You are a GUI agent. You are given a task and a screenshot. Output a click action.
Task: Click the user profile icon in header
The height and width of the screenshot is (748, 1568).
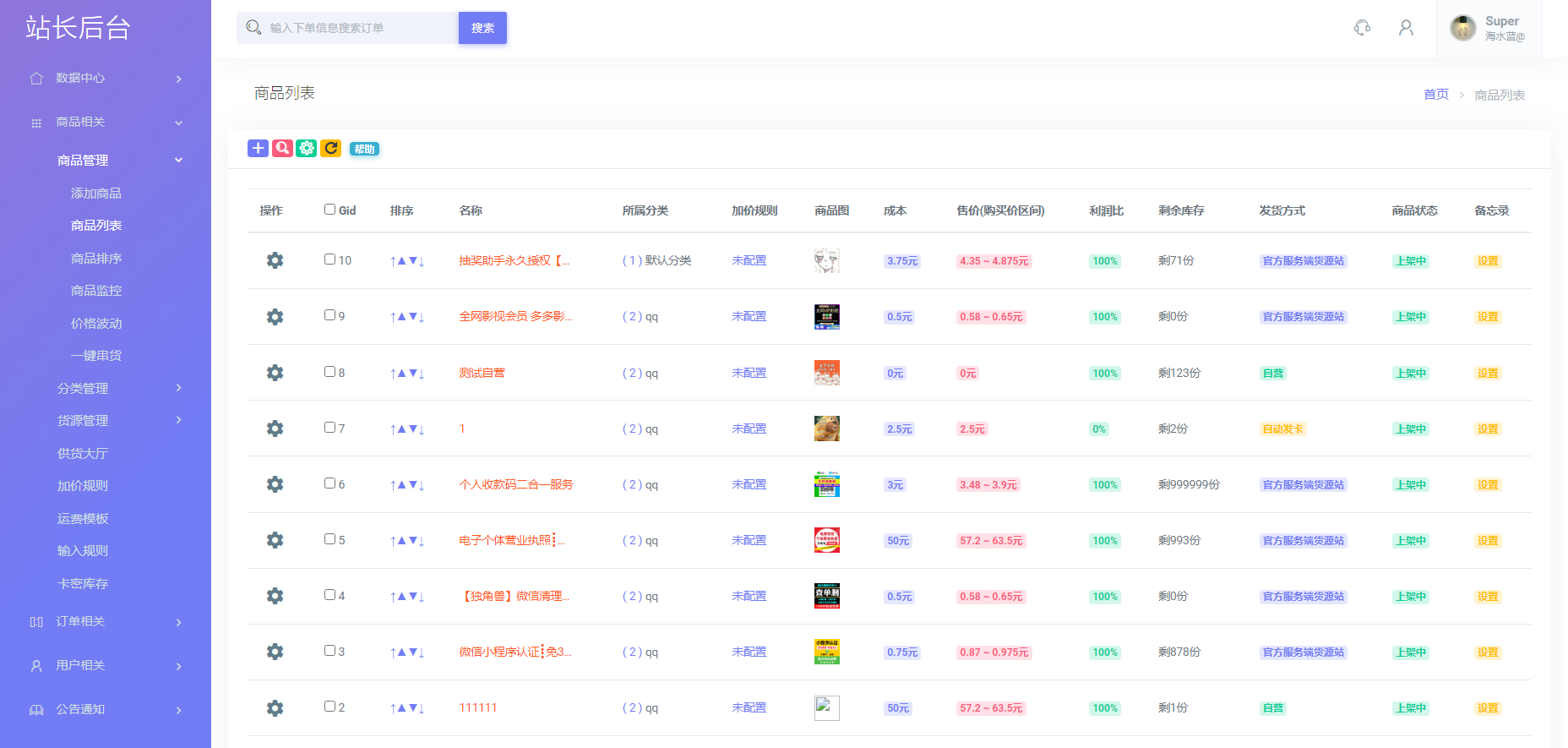click(1406, 28)
